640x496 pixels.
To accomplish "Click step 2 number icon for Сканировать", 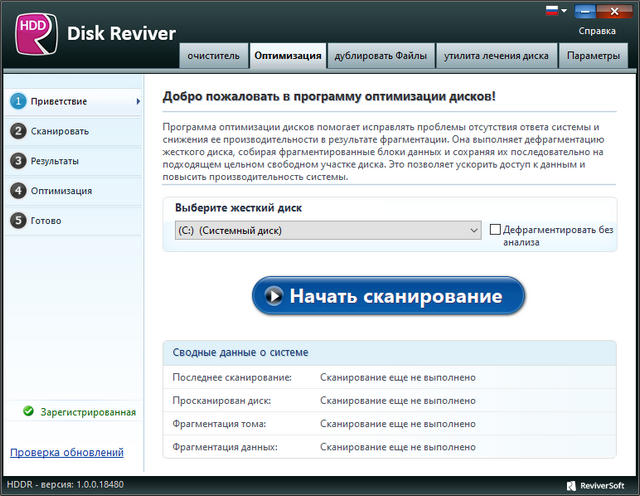I will tap(17, 131).
